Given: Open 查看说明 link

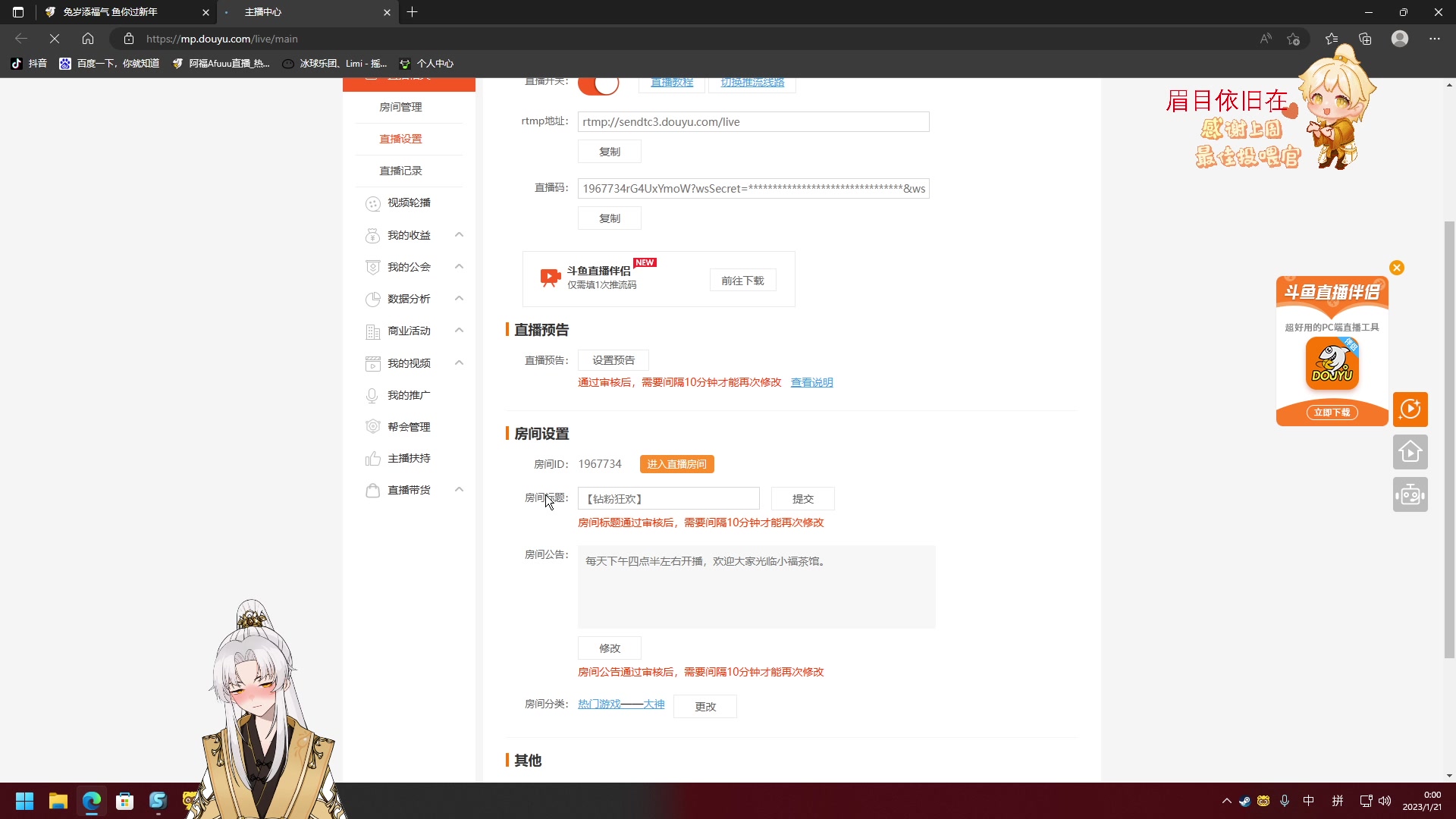Looking at the screenshot, I should [811, 382].
